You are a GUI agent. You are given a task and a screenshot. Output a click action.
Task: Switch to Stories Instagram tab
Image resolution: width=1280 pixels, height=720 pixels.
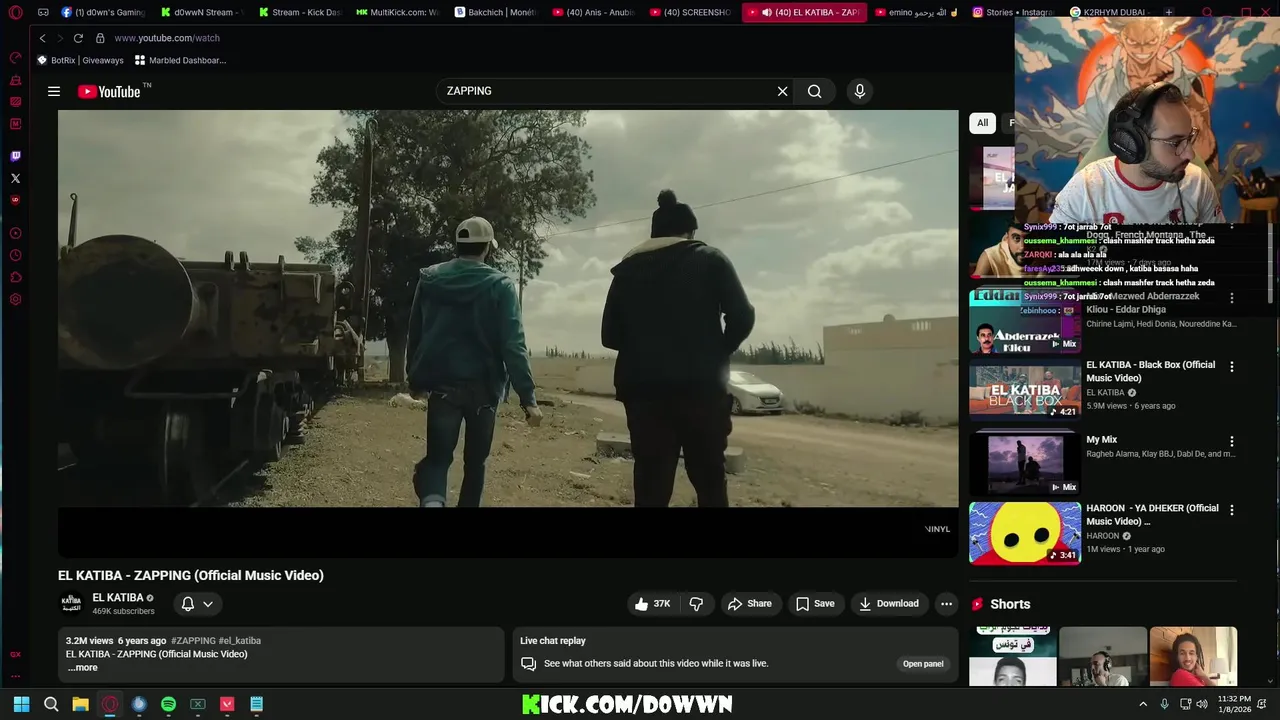click(x=1013, y=12)
